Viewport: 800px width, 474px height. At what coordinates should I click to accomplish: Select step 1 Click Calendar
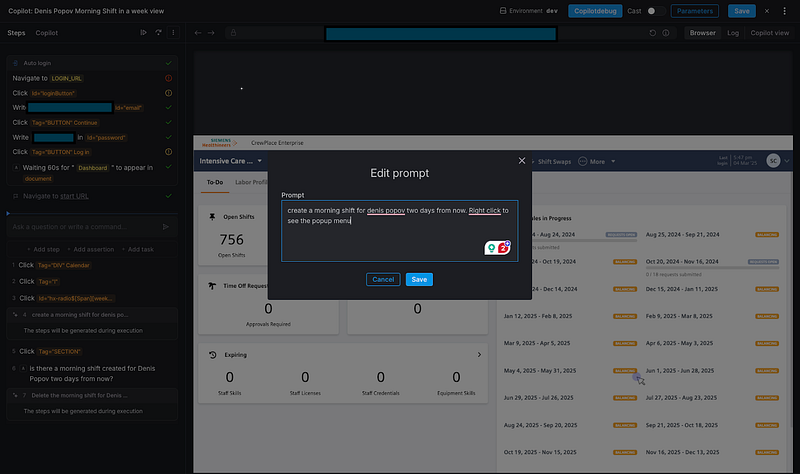[92, 265]
